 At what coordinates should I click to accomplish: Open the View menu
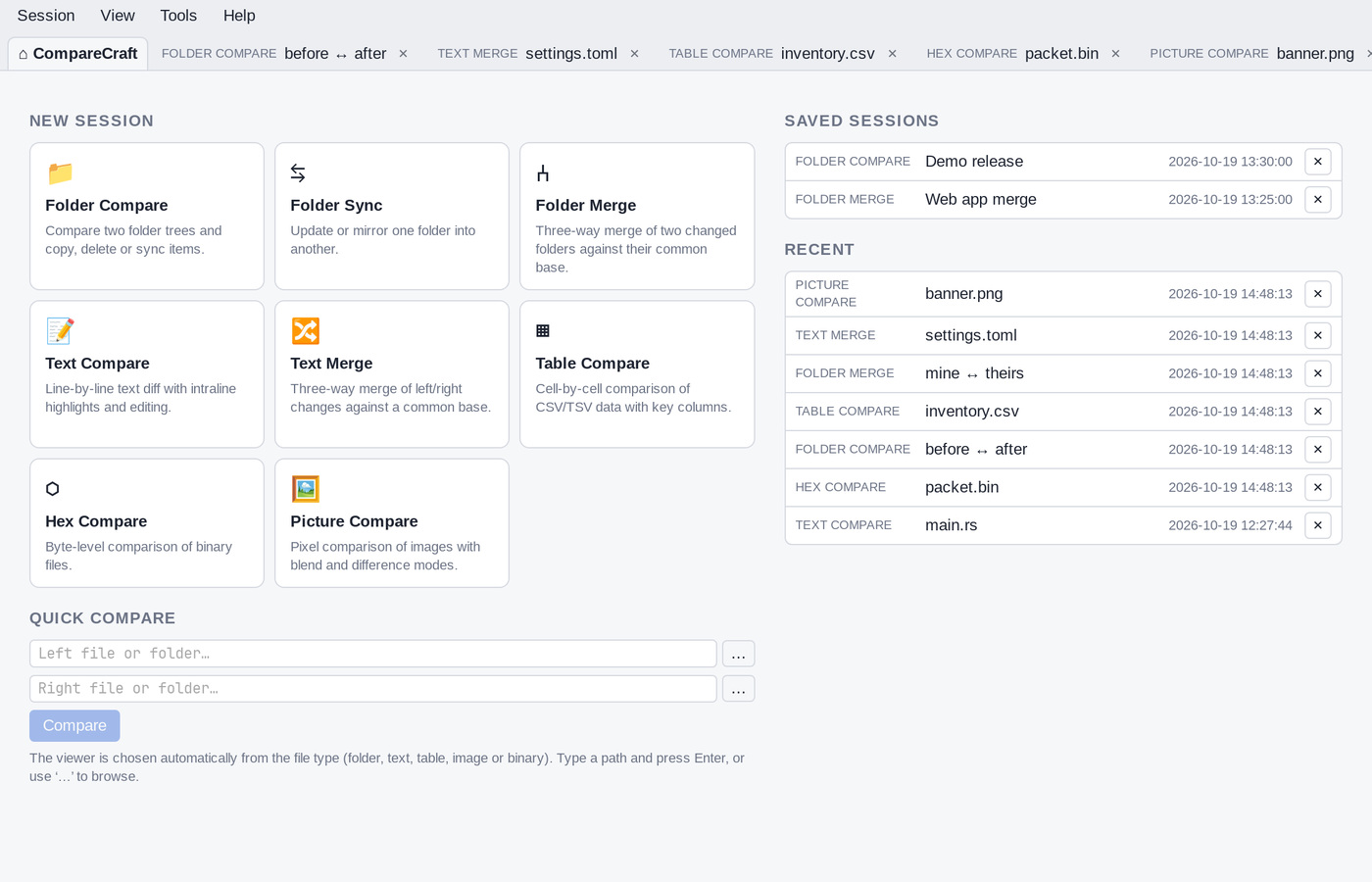coord(118,16)
